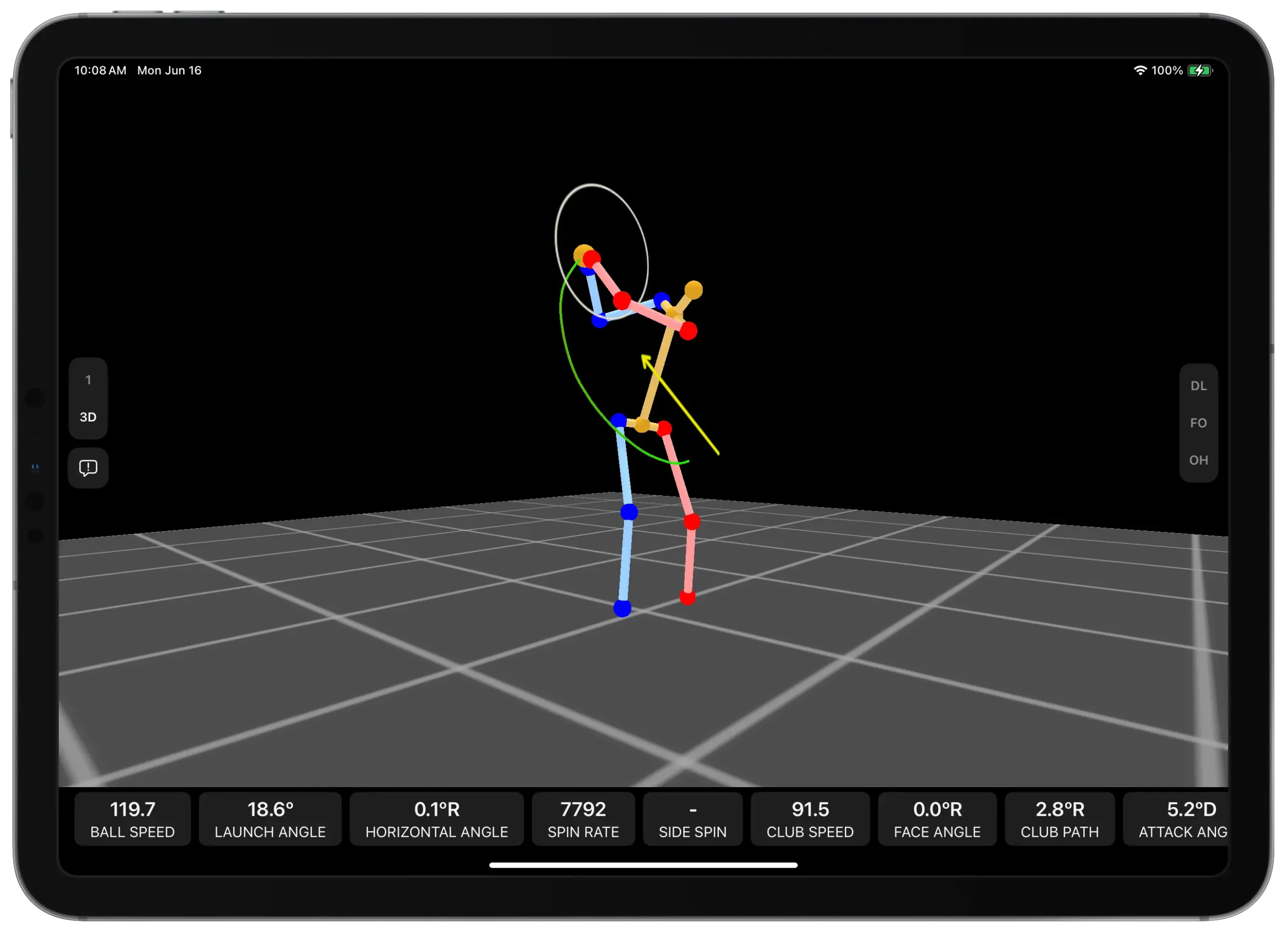Tap the charging battery icon

point(1200,70)
